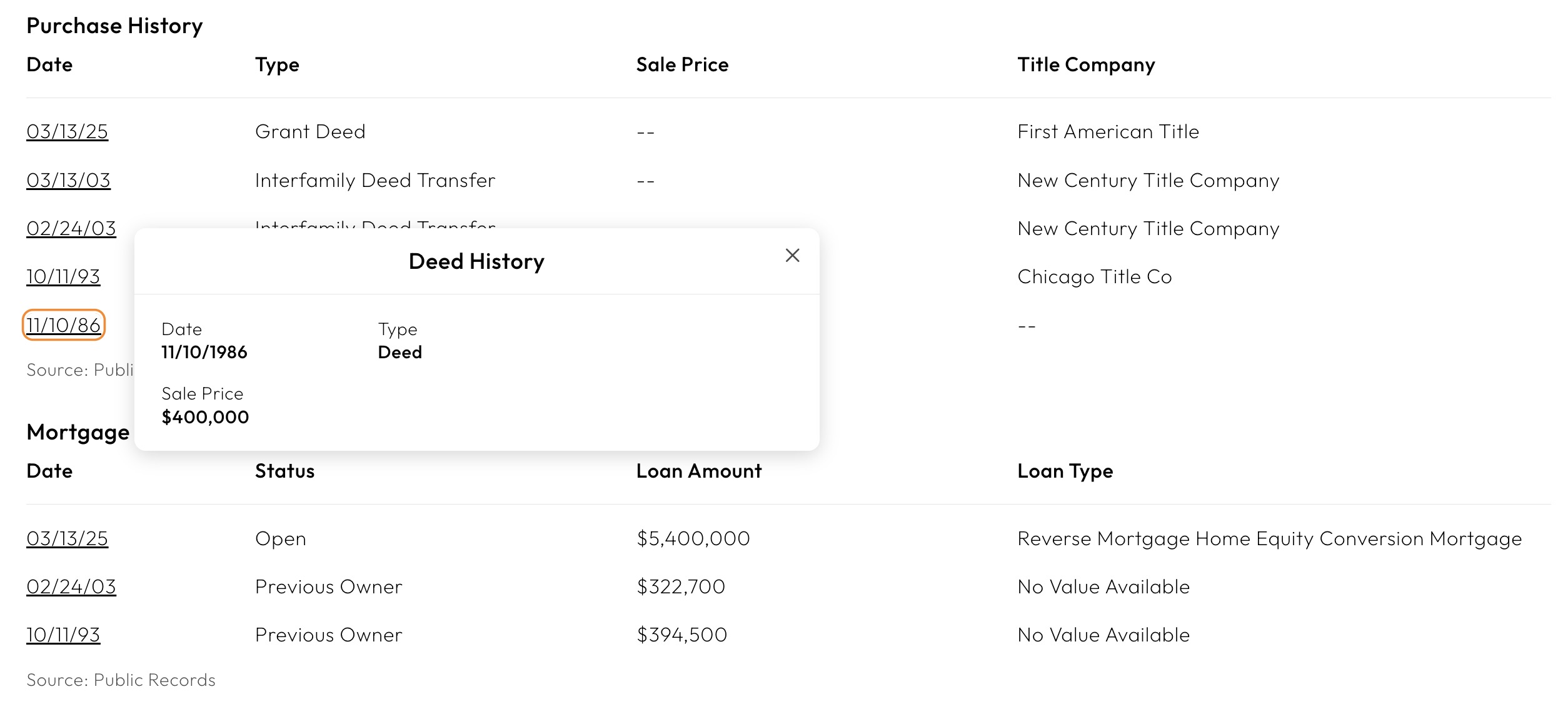Screen dimensions: 1568x724
Task: Close the Deed History popup
Action: tap(792, 256)
